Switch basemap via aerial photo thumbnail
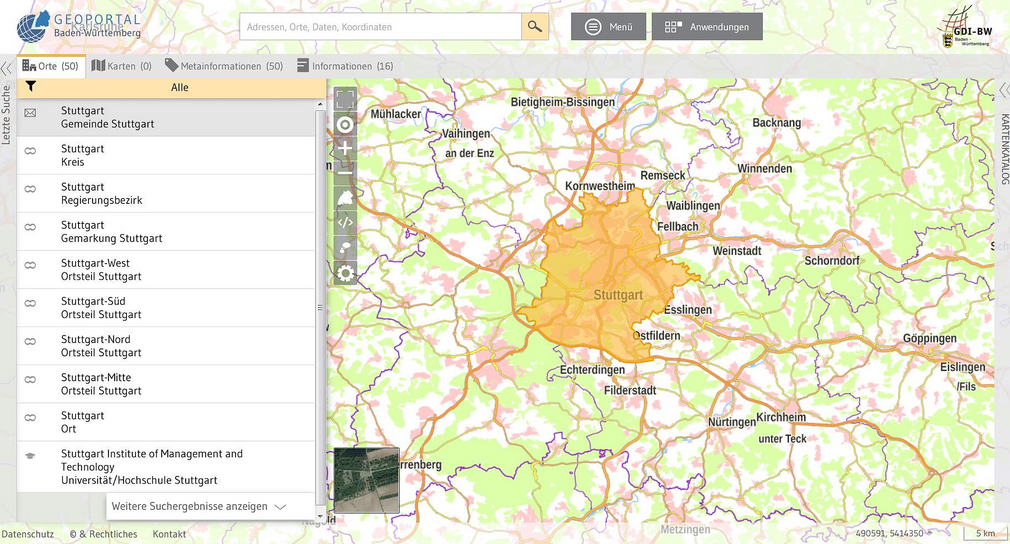This screenshot has width=1010, height=544. pos(366,480)
